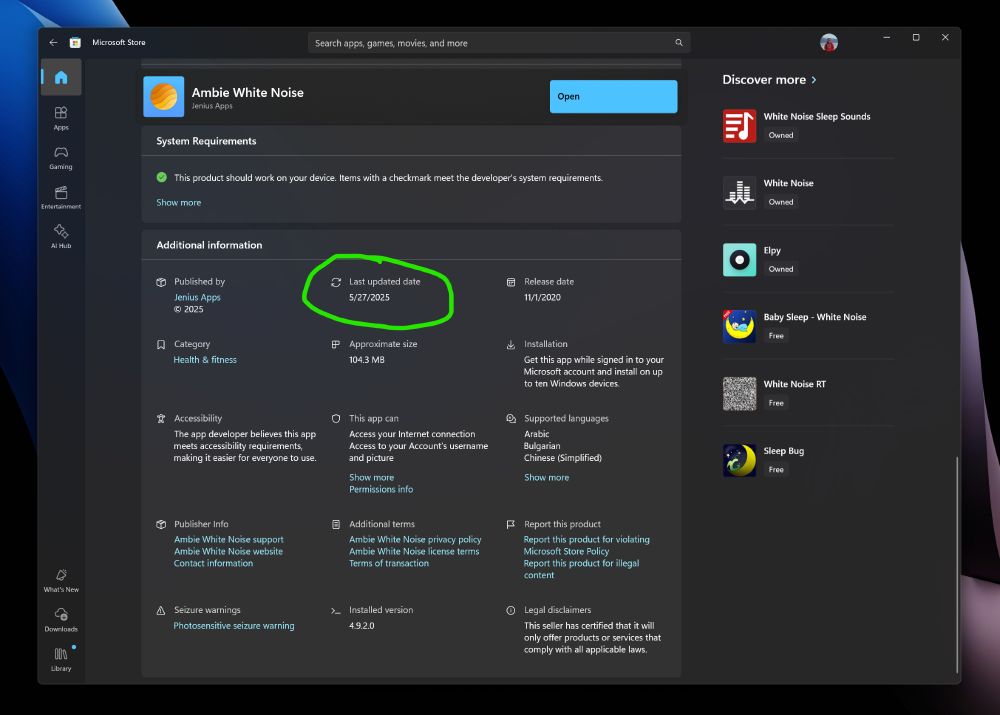Open the Entertainment section in sidebar
Image resolution: width=1000 pixels, height=715 pixels.
click(x=61, y=197)
